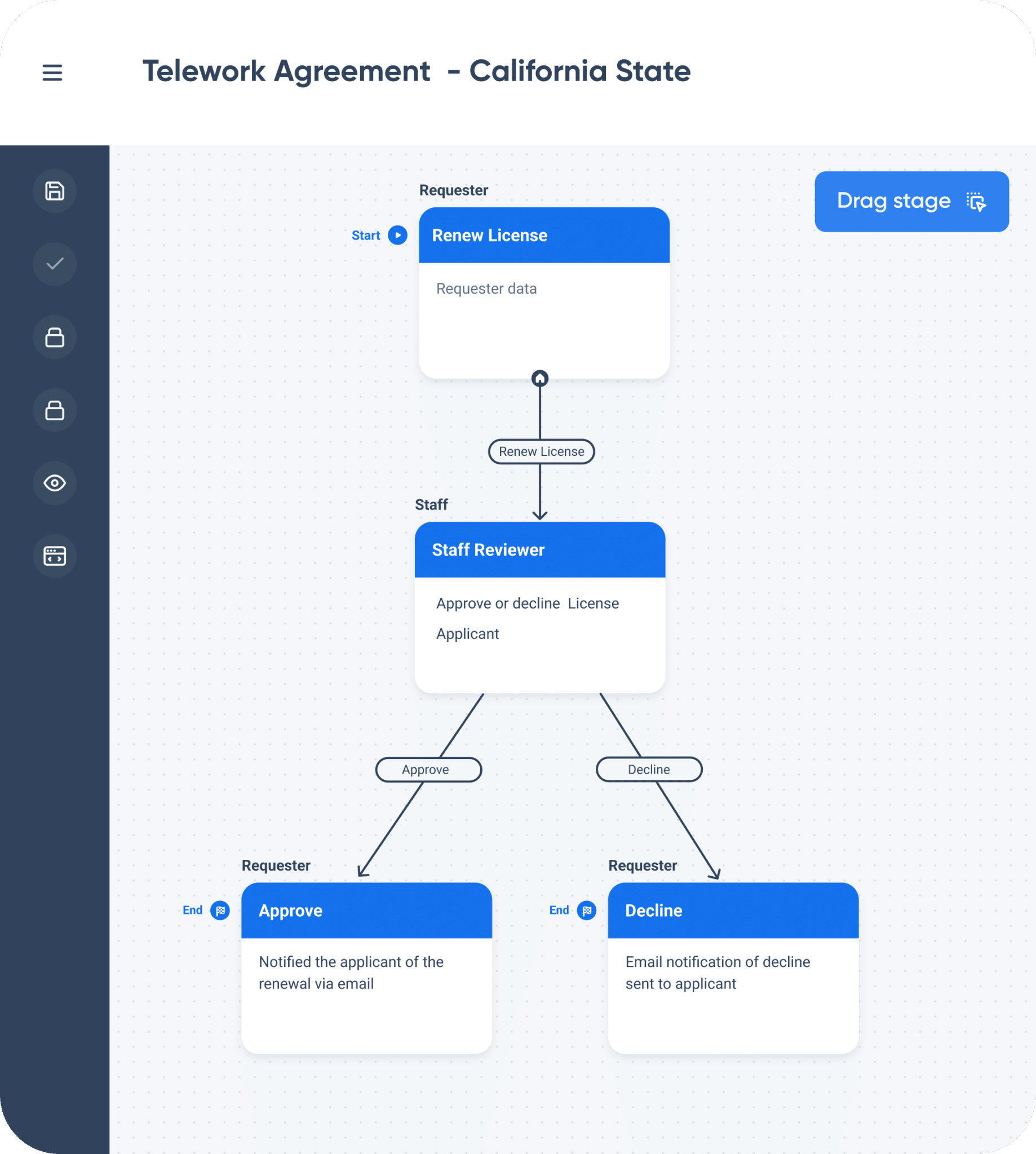Open the Decline transition label

[x=648, y=769]
